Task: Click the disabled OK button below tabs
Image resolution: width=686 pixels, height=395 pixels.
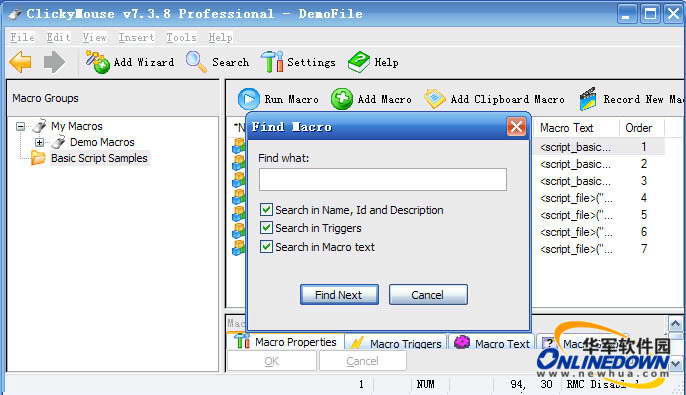Action: [x=272, y=361]
